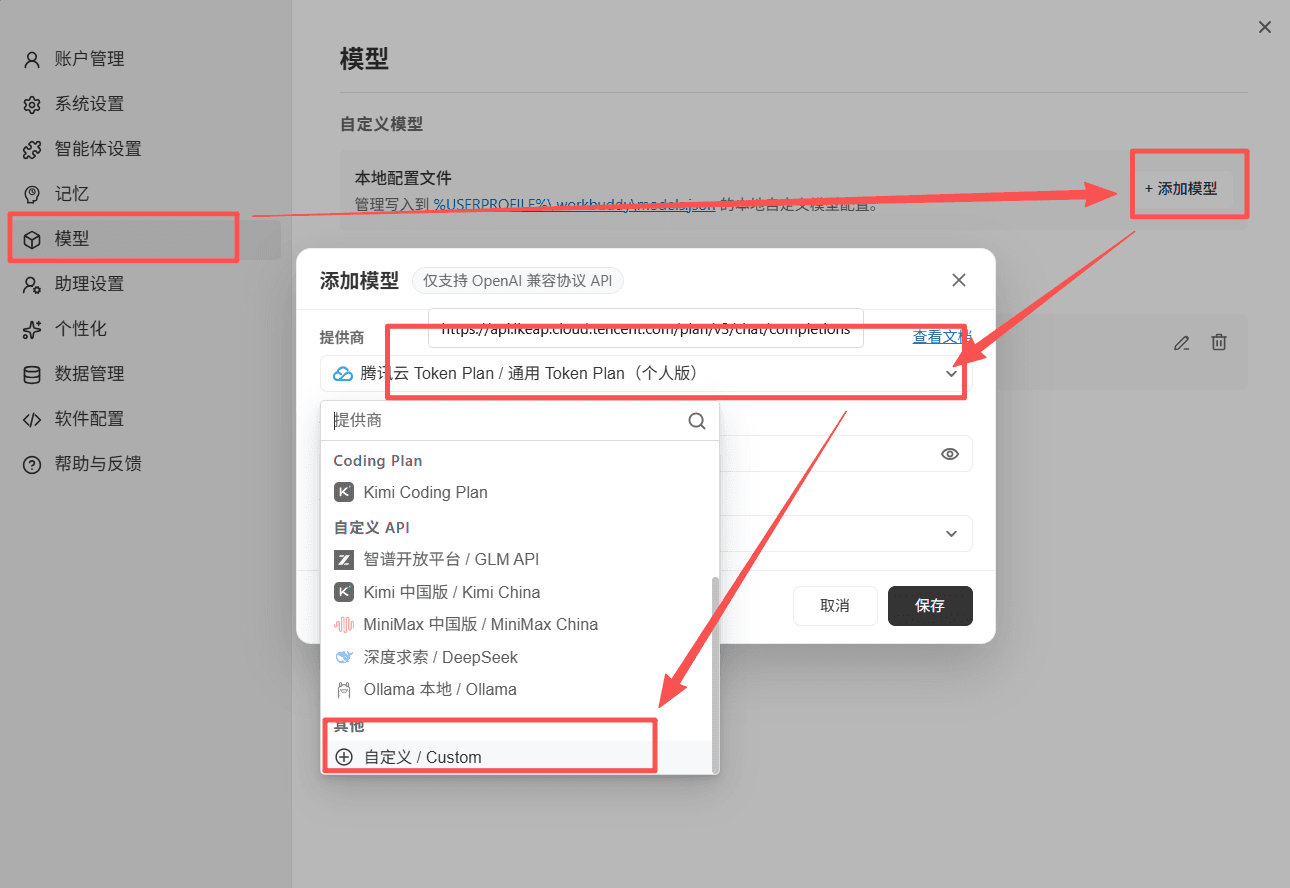Choose 智谱开放平台 / GLM API provider
Viewport: 1290px width, 888px height.
(516, 560)
